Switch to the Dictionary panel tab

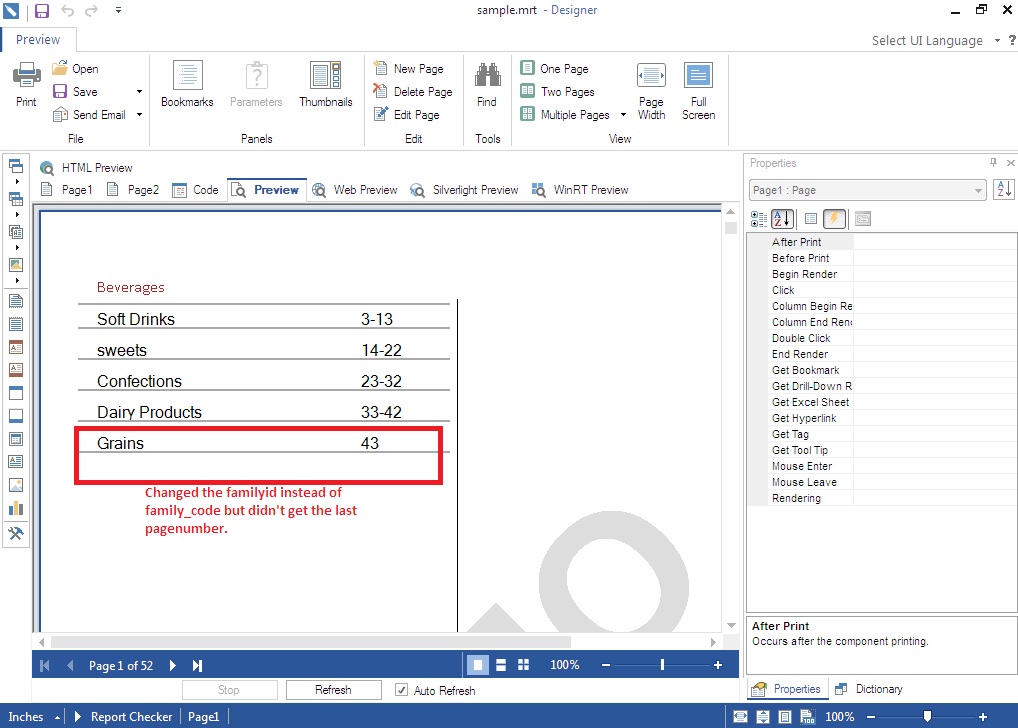click(x=869, y=689)
